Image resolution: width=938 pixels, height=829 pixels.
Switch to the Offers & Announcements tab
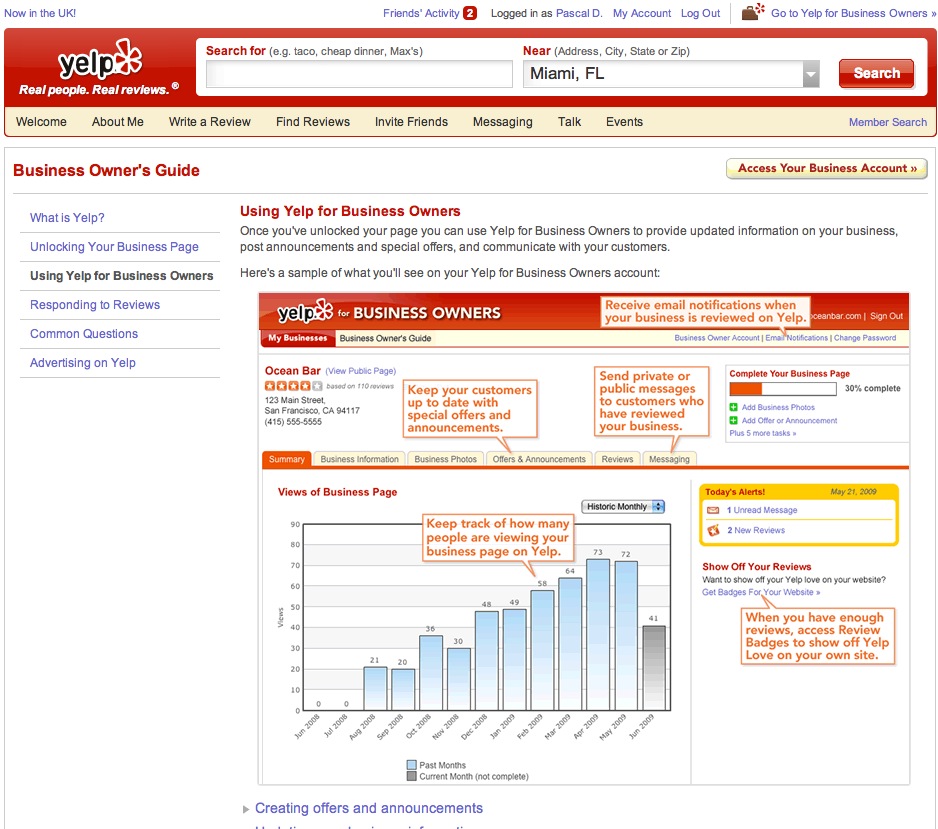539,459
